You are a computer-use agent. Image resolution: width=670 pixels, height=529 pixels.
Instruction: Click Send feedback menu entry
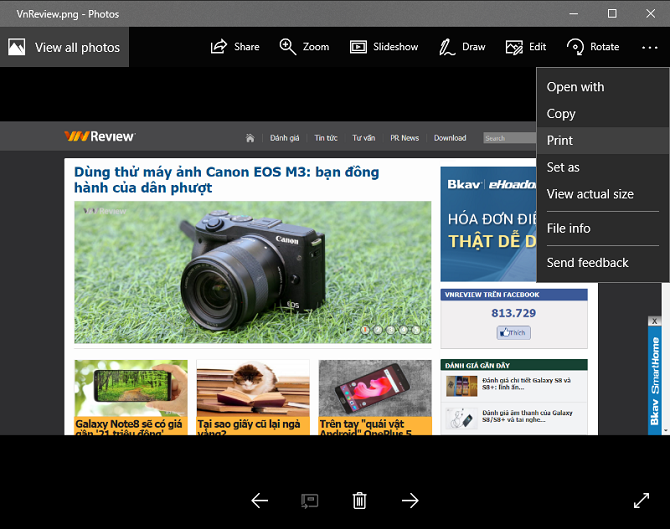point(587,262)
